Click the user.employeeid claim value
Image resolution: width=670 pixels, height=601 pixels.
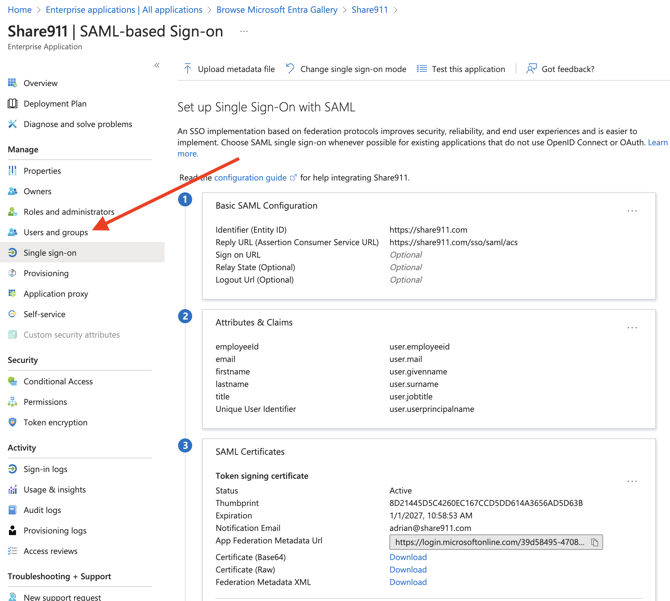pos(419,346)
